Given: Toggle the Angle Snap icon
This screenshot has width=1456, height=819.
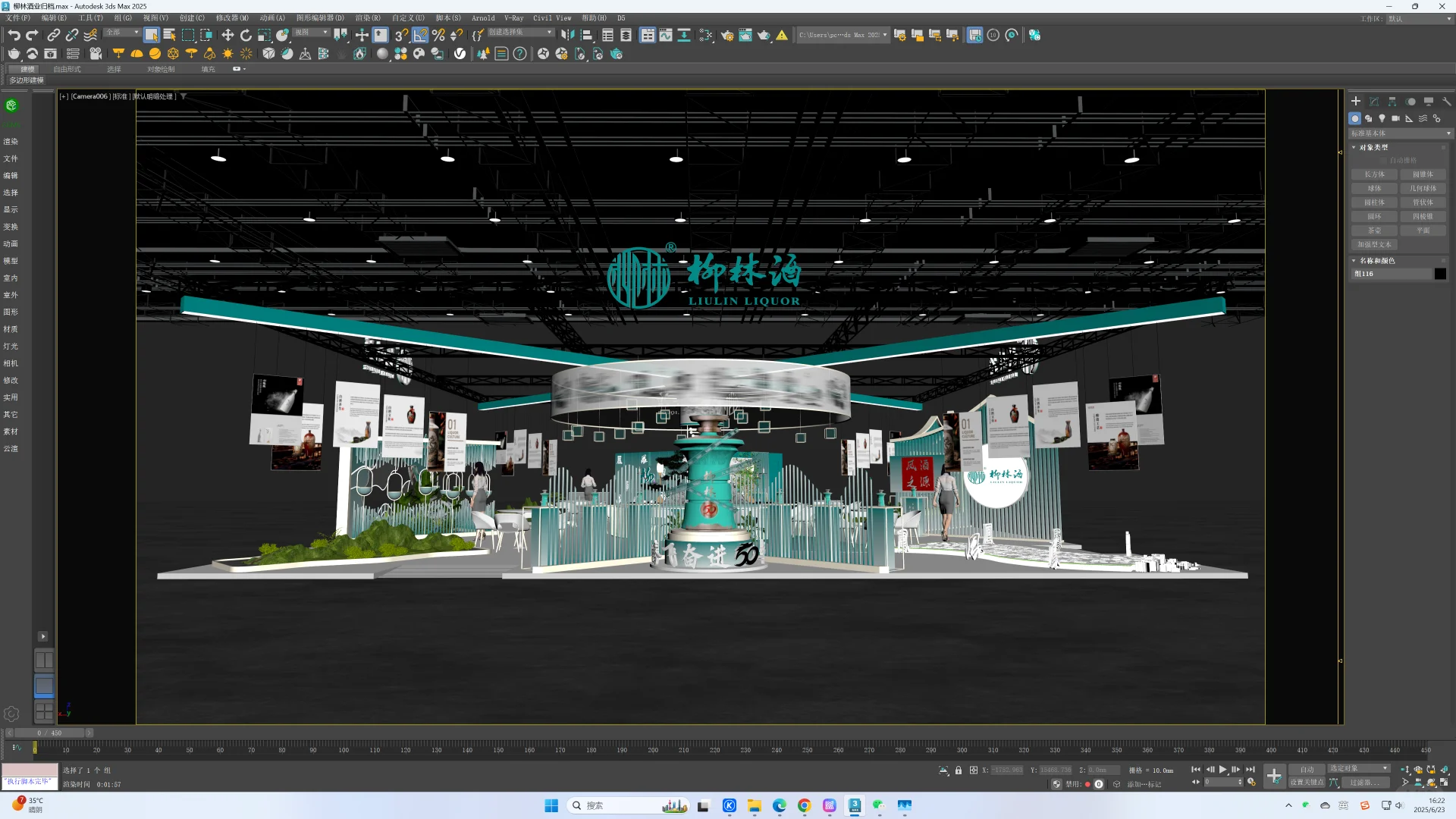Looking at the screenshot, I should tap(420, 35).
